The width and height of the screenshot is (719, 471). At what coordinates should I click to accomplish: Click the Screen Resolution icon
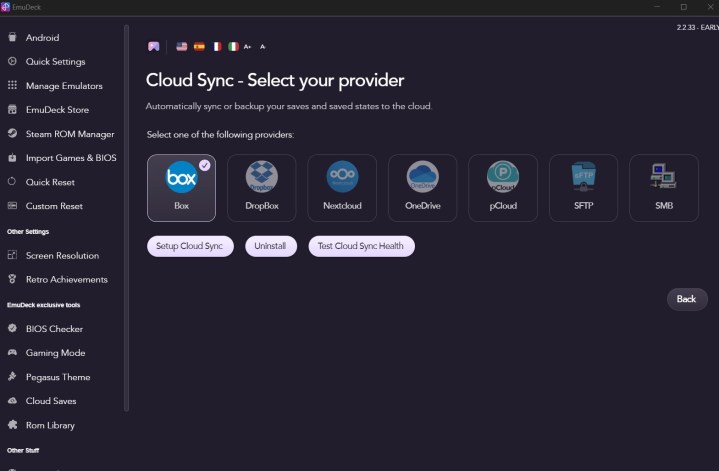[x=12, y=255]
